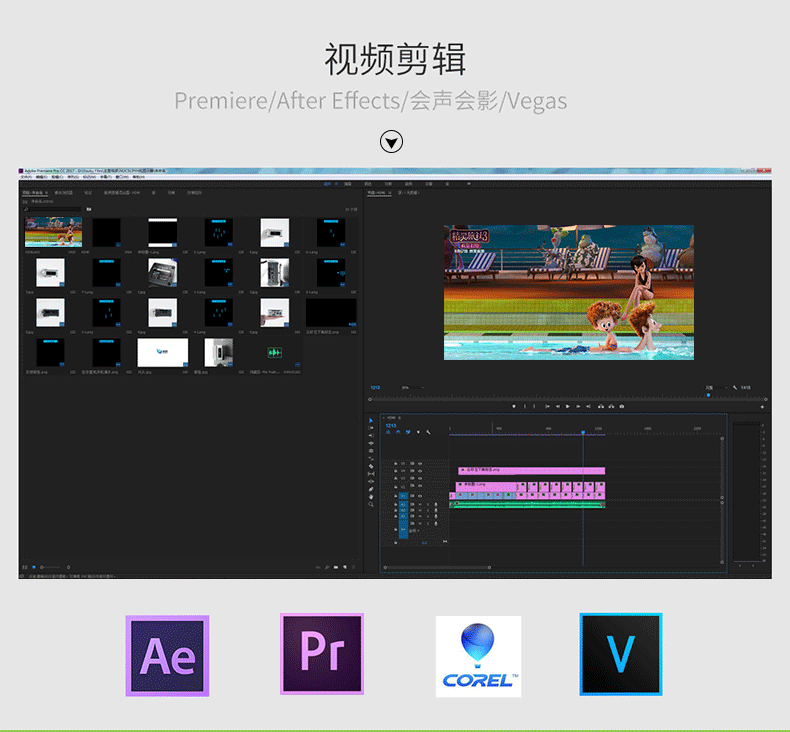Image resolution: width=790 pixels, height=732 pixels.
Task: Open timeline display settings wrench
Action: coord(428,432)
